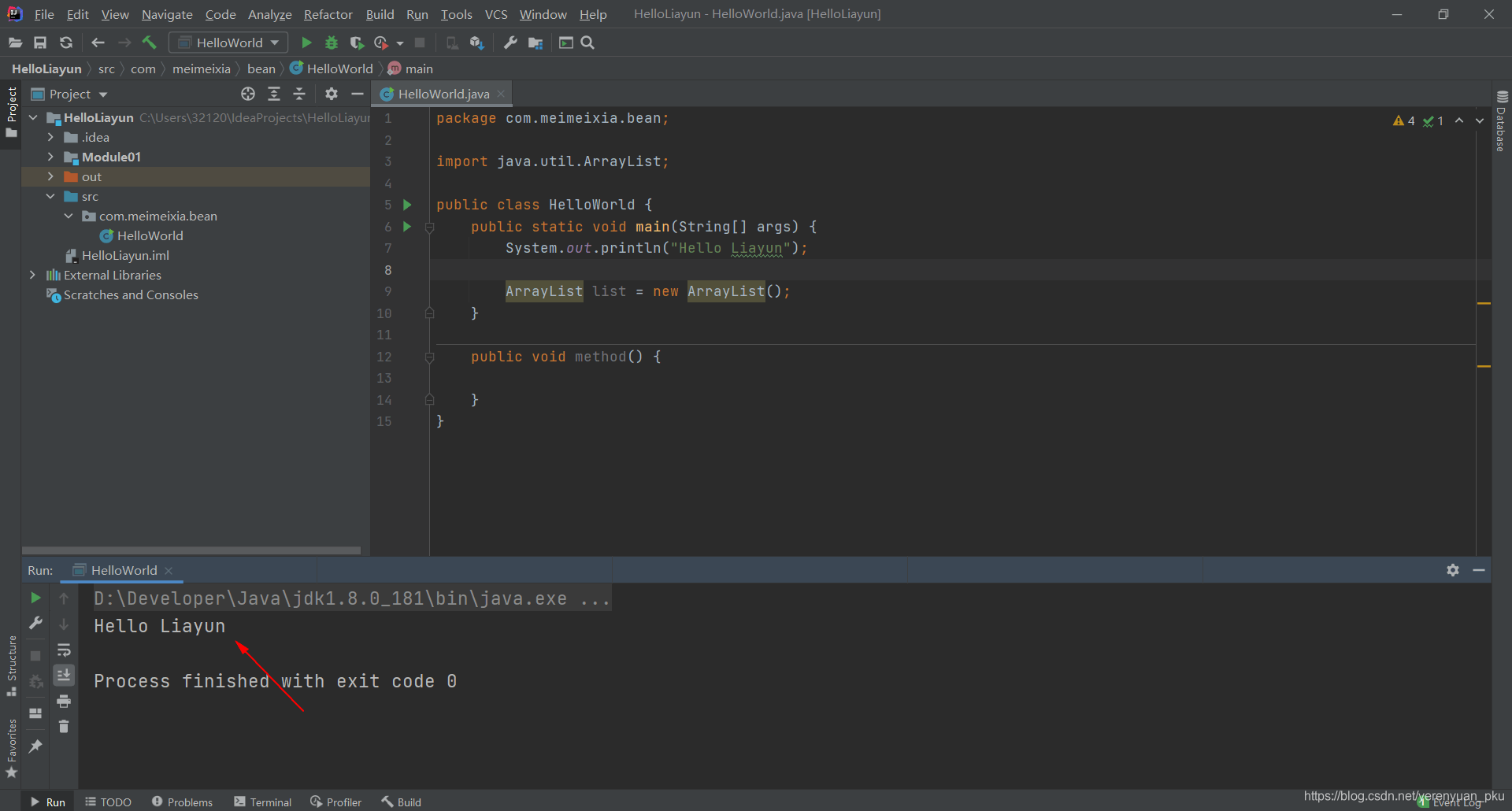
Task: Open Run panel settings gear
Action: tap(1453, 570)
